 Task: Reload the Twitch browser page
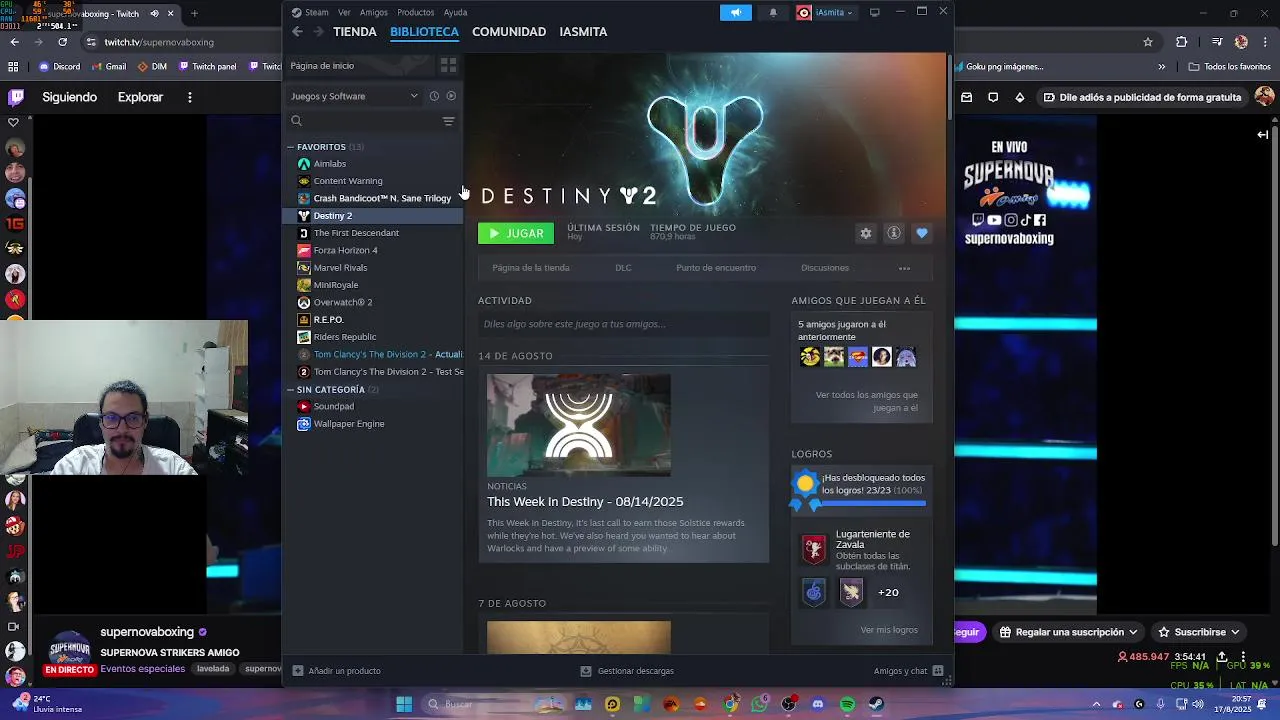click(x=62, y=42)
